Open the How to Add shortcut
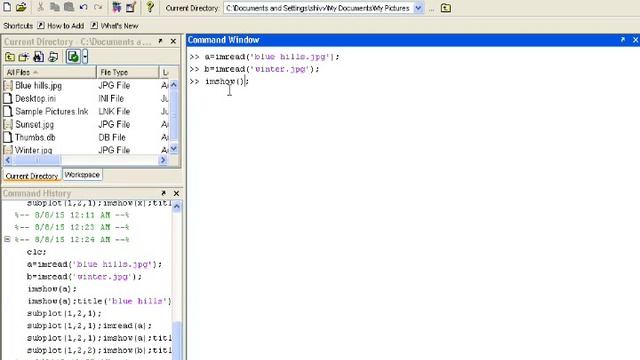This screenshot has height=360, width=640. [x=60, y=26]
